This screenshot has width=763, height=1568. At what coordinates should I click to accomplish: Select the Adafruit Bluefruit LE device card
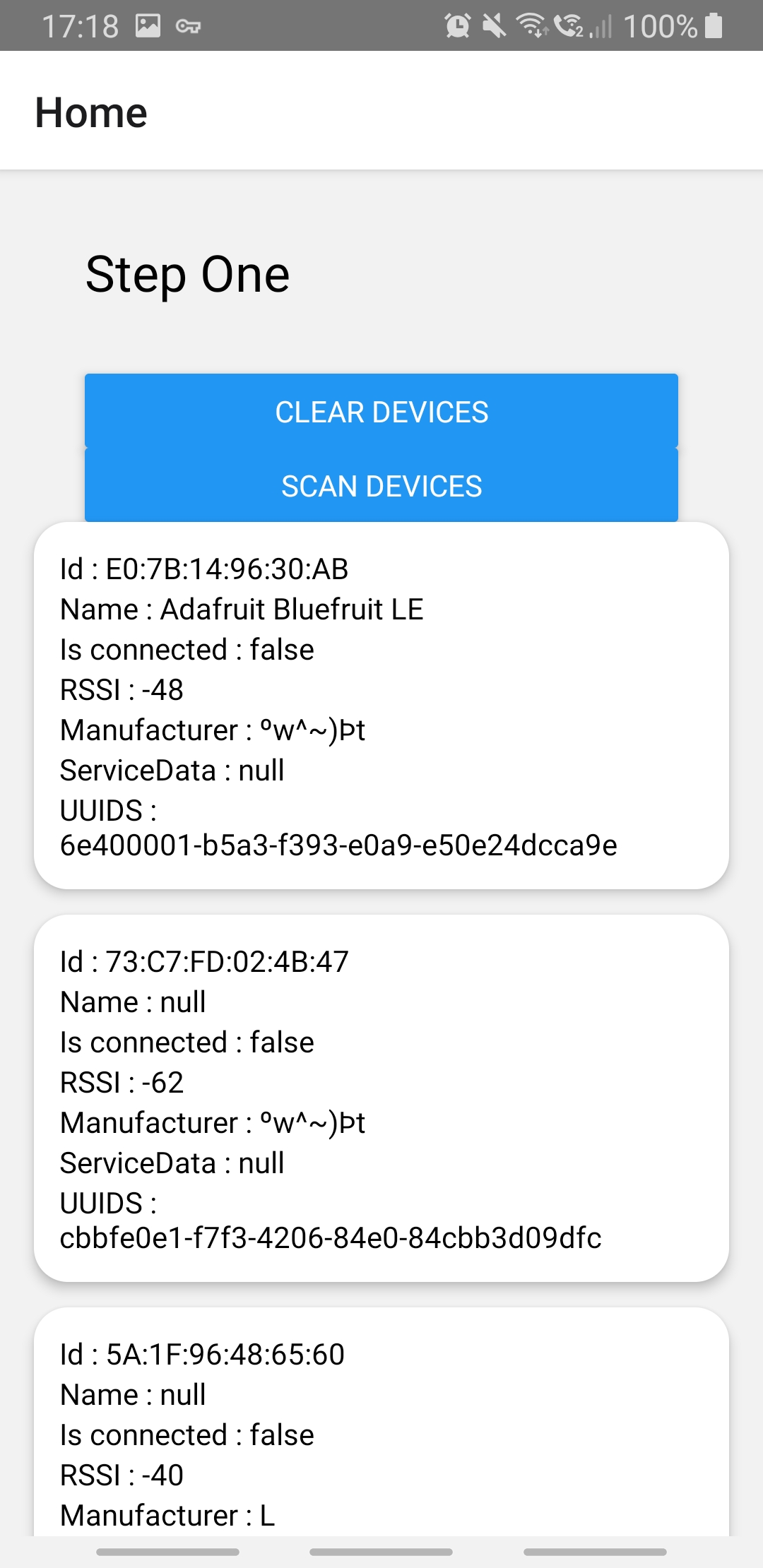(381, 706)
